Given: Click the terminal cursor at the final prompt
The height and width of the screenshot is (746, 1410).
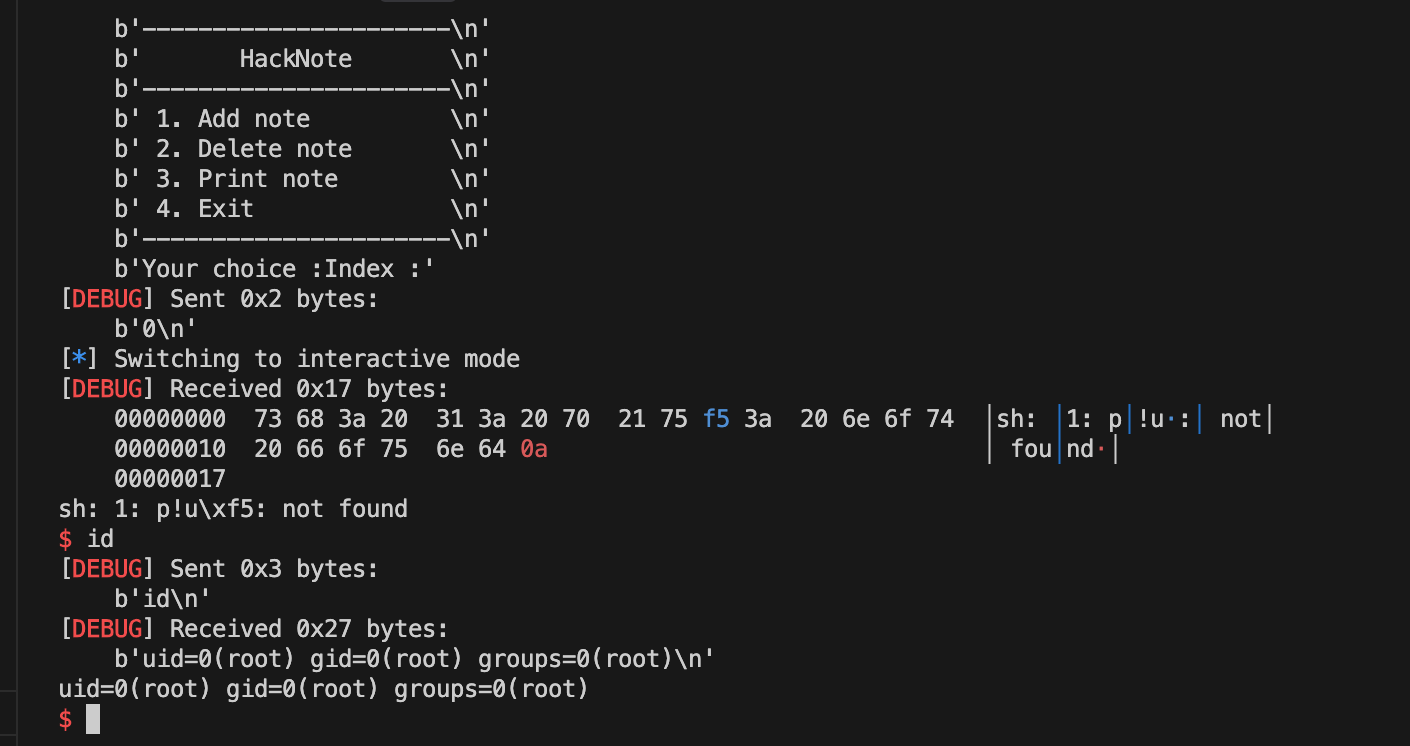Looking at the screenshot, I should pos(93,719).
